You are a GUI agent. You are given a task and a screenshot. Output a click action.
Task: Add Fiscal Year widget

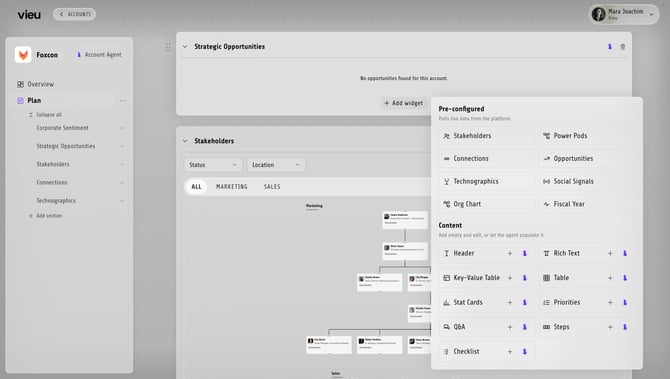coord(586,204)
